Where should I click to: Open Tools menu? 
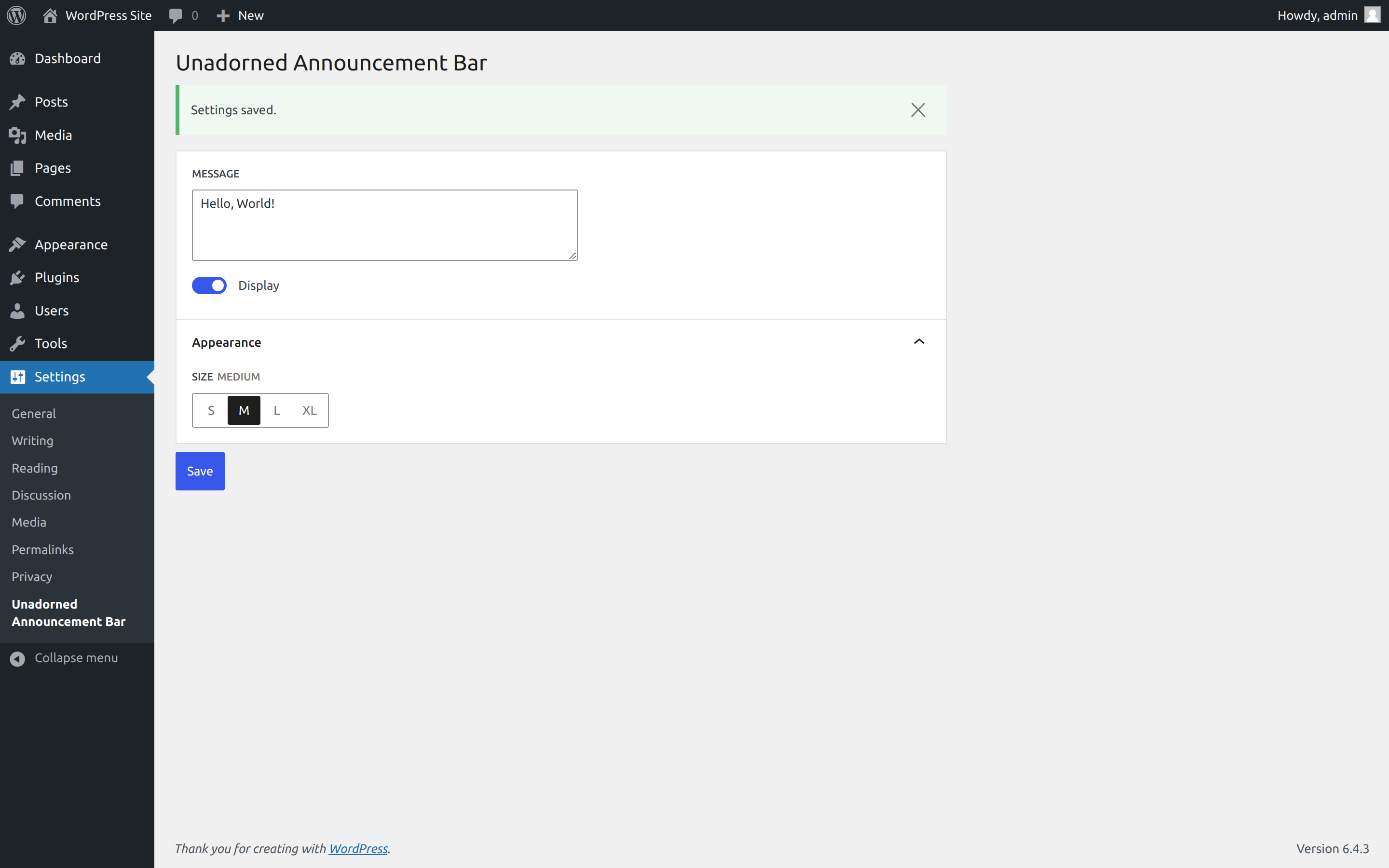(77, 344)
